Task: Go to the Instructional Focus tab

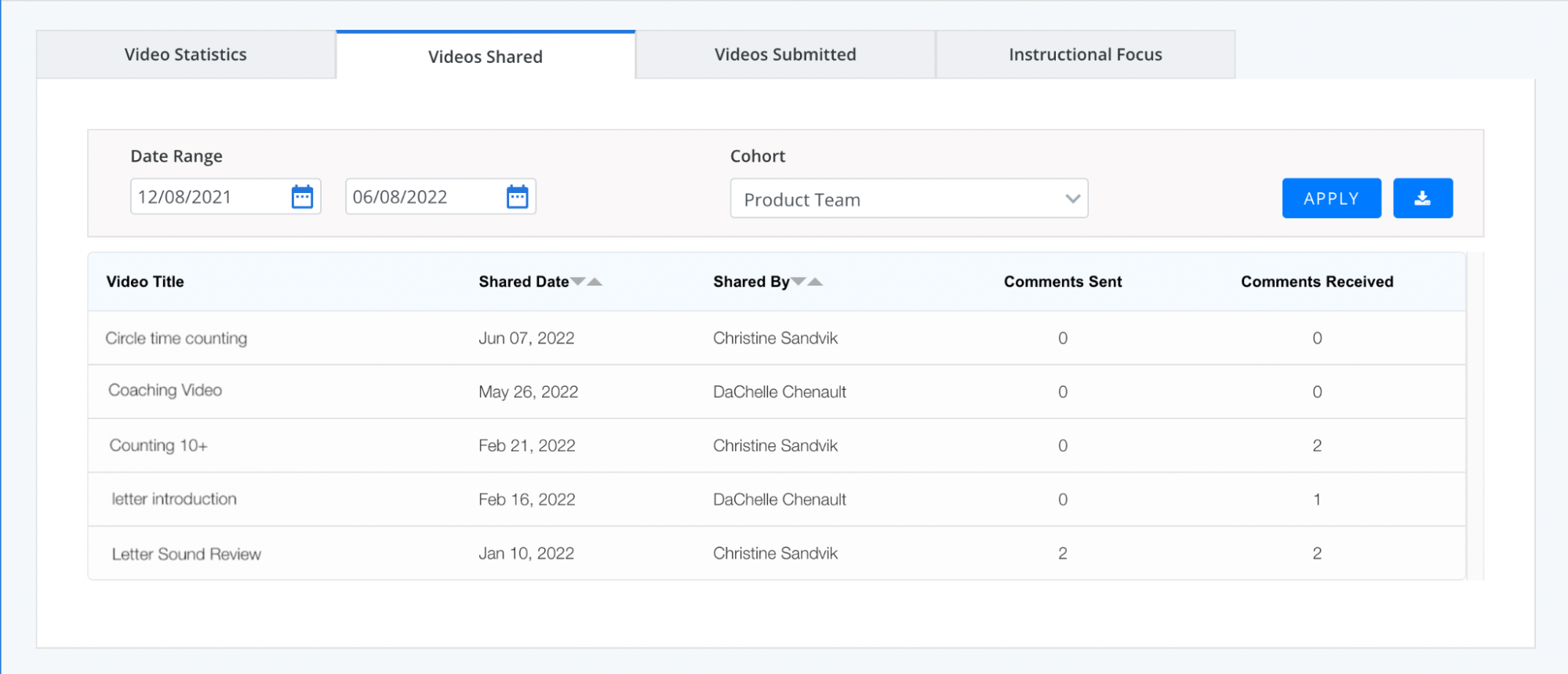Action: point(1086,54)
